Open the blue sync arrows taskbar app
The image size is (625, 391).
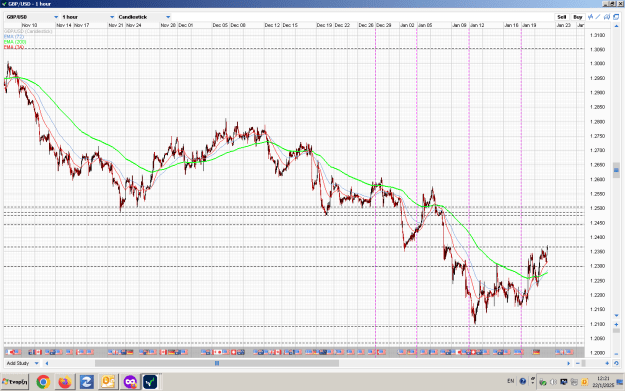[86, 382]
